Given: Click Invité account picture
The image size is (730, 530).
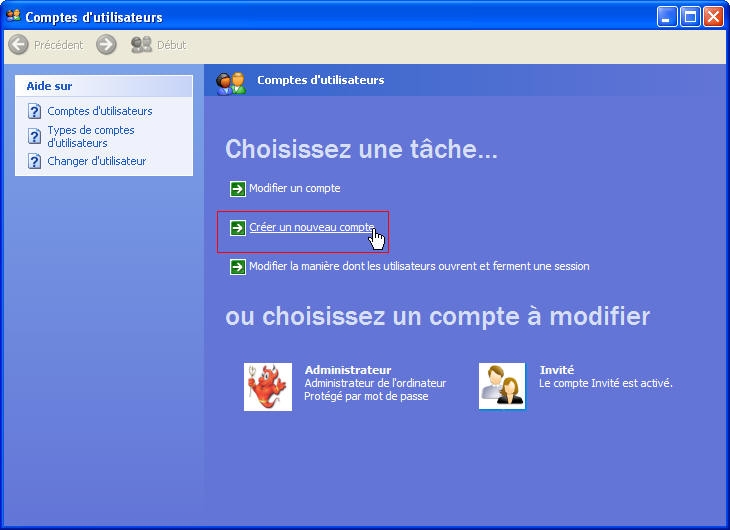Looking at the screenshot, I should tap(502, 386).
